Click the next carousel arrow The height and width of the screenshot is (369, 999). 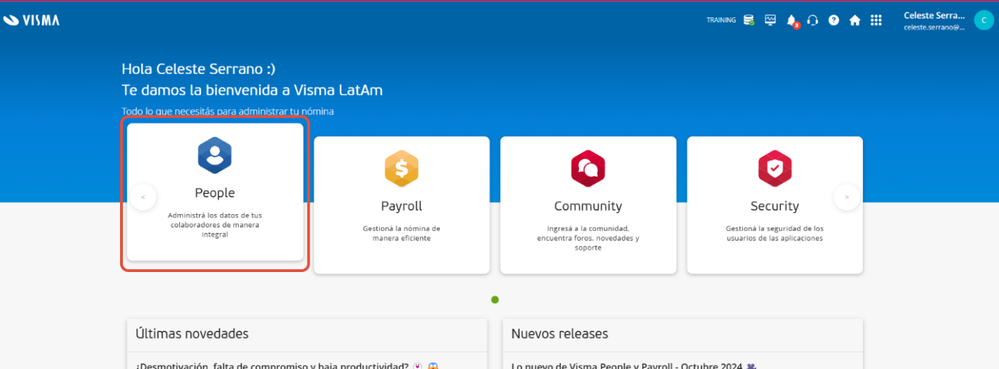tap(847, 198)
